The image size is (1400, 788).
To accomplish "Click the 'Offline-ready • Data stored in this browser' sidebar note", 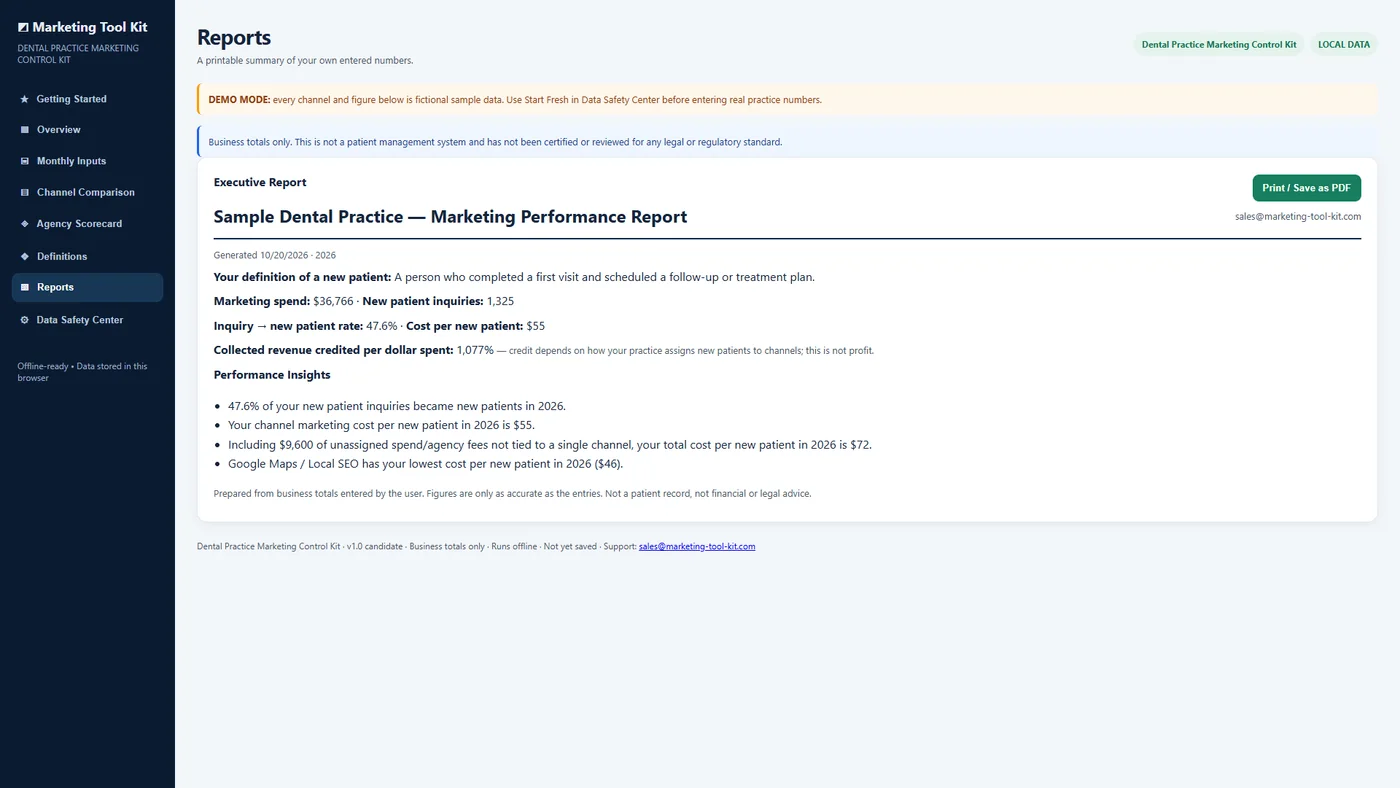I will pyautogui.click(x=82, y=372).
